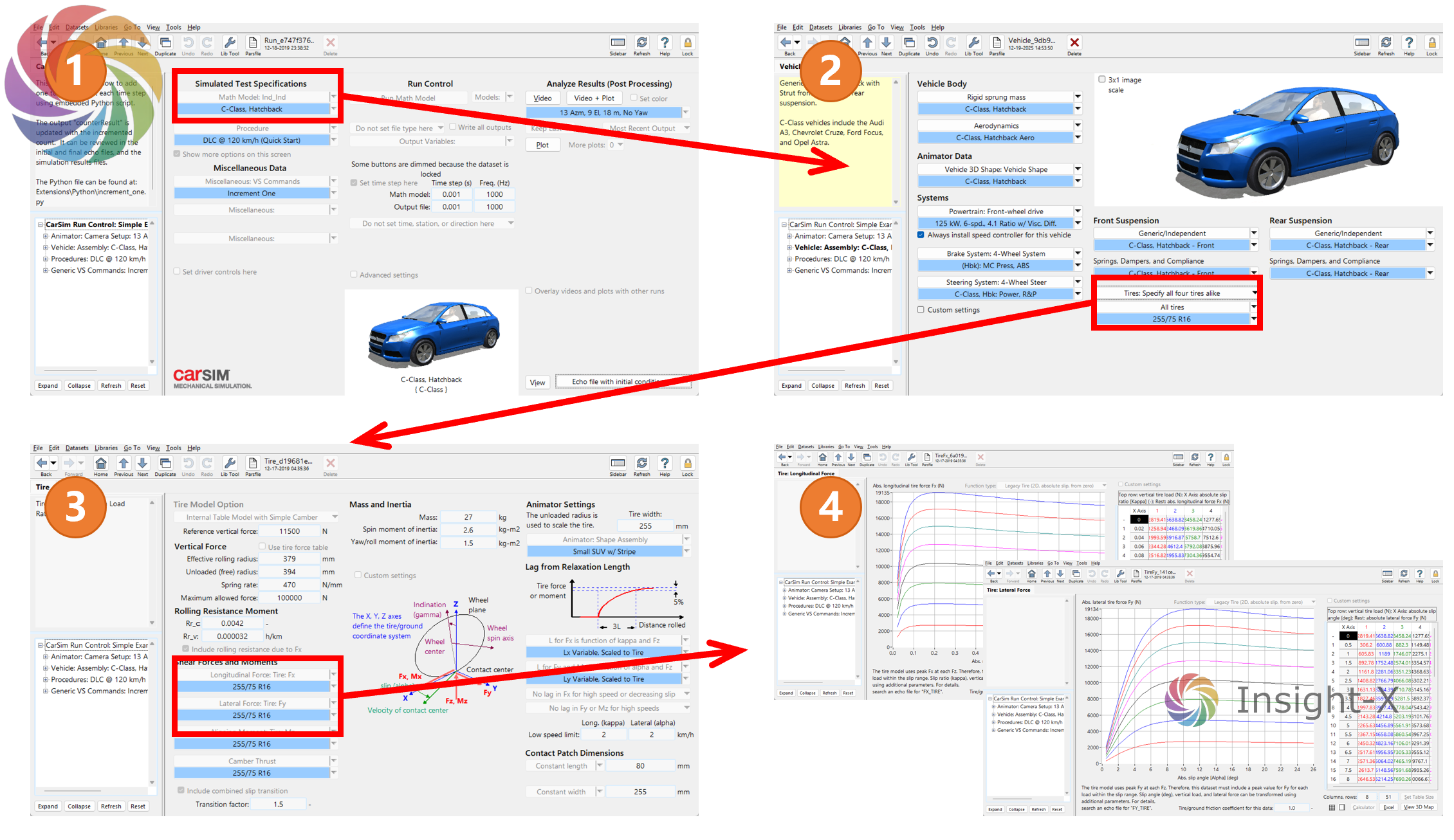Click the Collapse button in Vehicle window
The width and height of the screenshot is (1454, 840).
click(x=822, y=386)
